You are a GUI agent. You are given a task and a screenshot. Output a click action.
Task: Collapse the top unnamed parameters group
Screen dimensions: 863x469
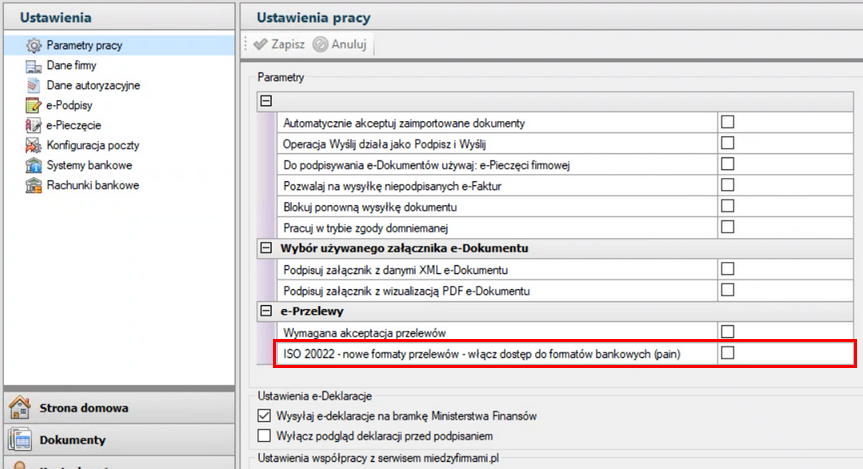pos(266,101)
